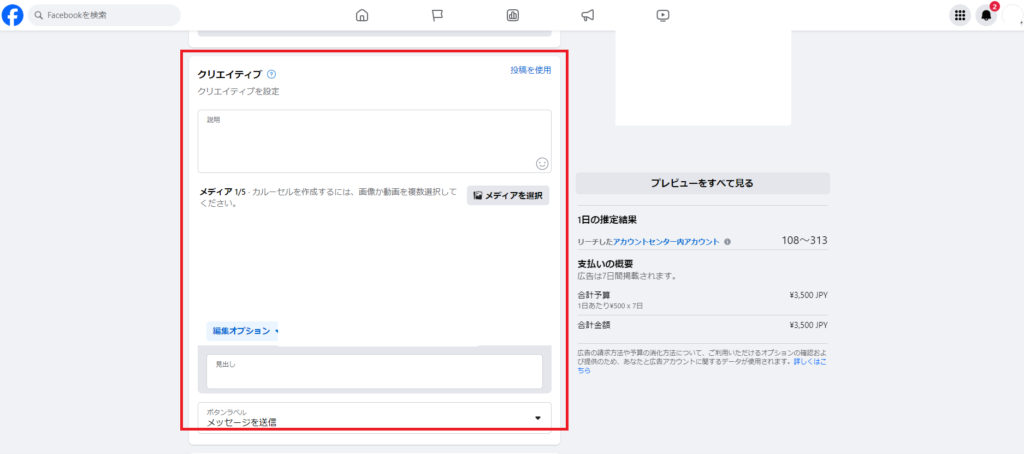This screenshot has height=454, width=1024.
Task: Open the video play icon in the top navigation
Action: click(663, 15)
